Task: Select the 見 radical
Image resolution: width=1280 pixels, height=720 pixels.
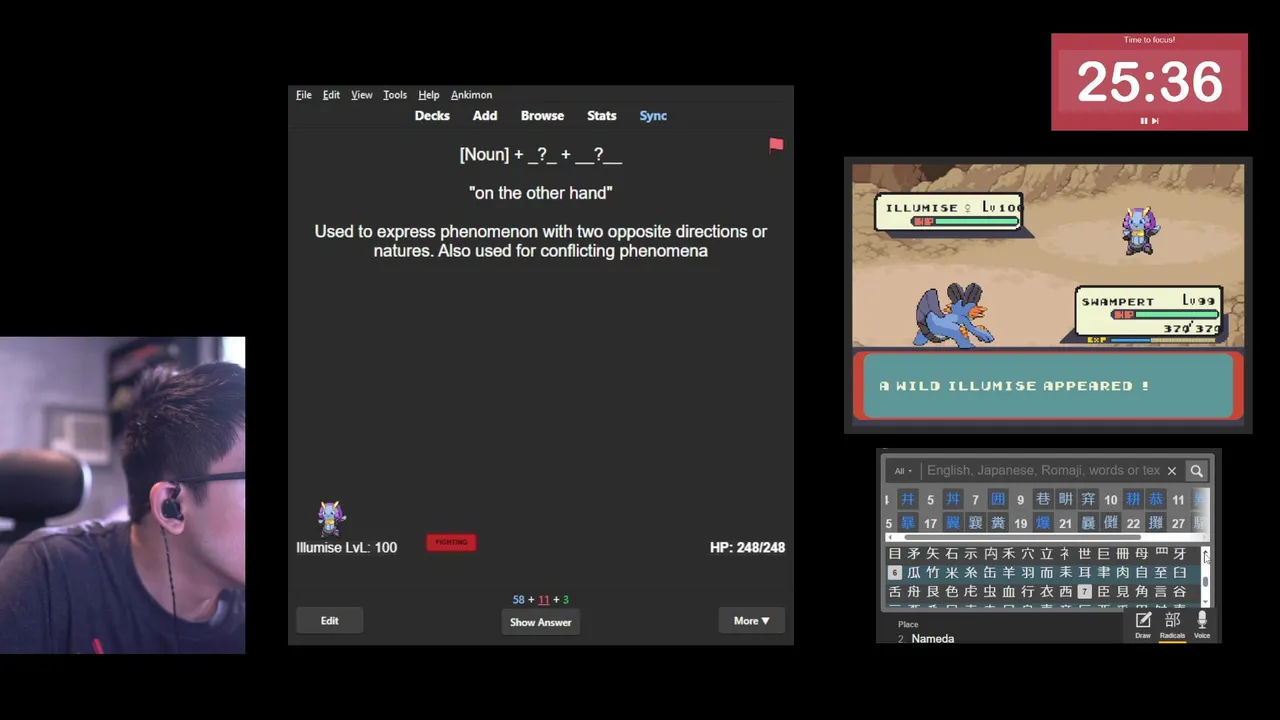Action: 1122,592
